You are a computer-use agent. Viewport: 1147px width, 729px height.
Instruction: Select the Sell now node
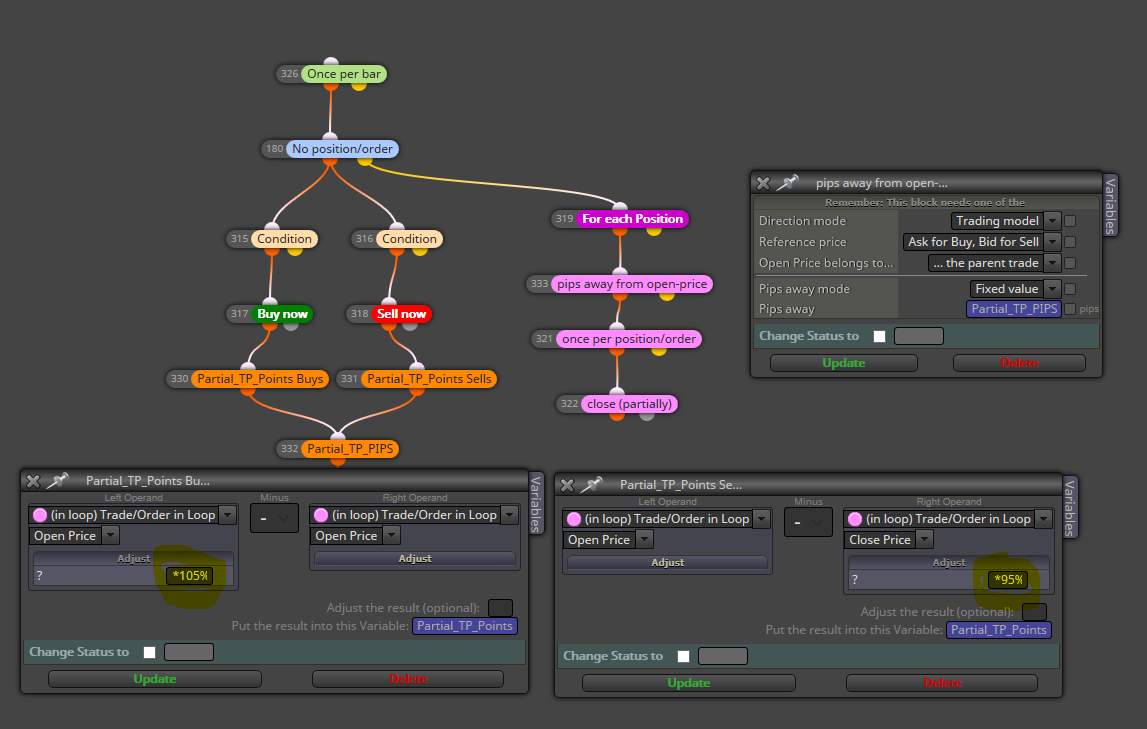pyautogui.click(x=402, y=314)
